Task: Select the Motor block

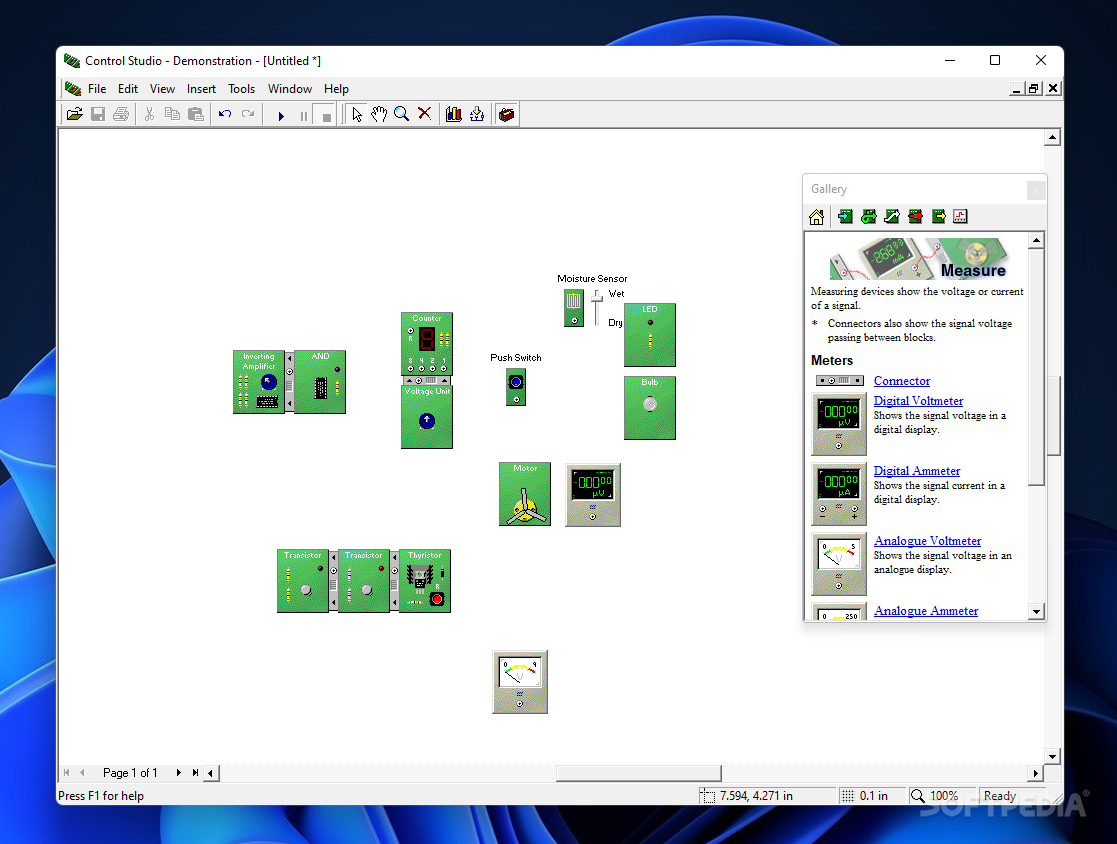Action: [525, 494]
